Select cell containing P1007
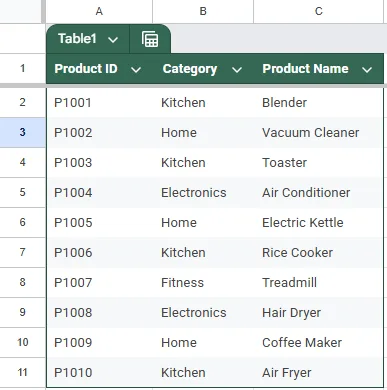This screenshot has width=387, height=390. 99,282
